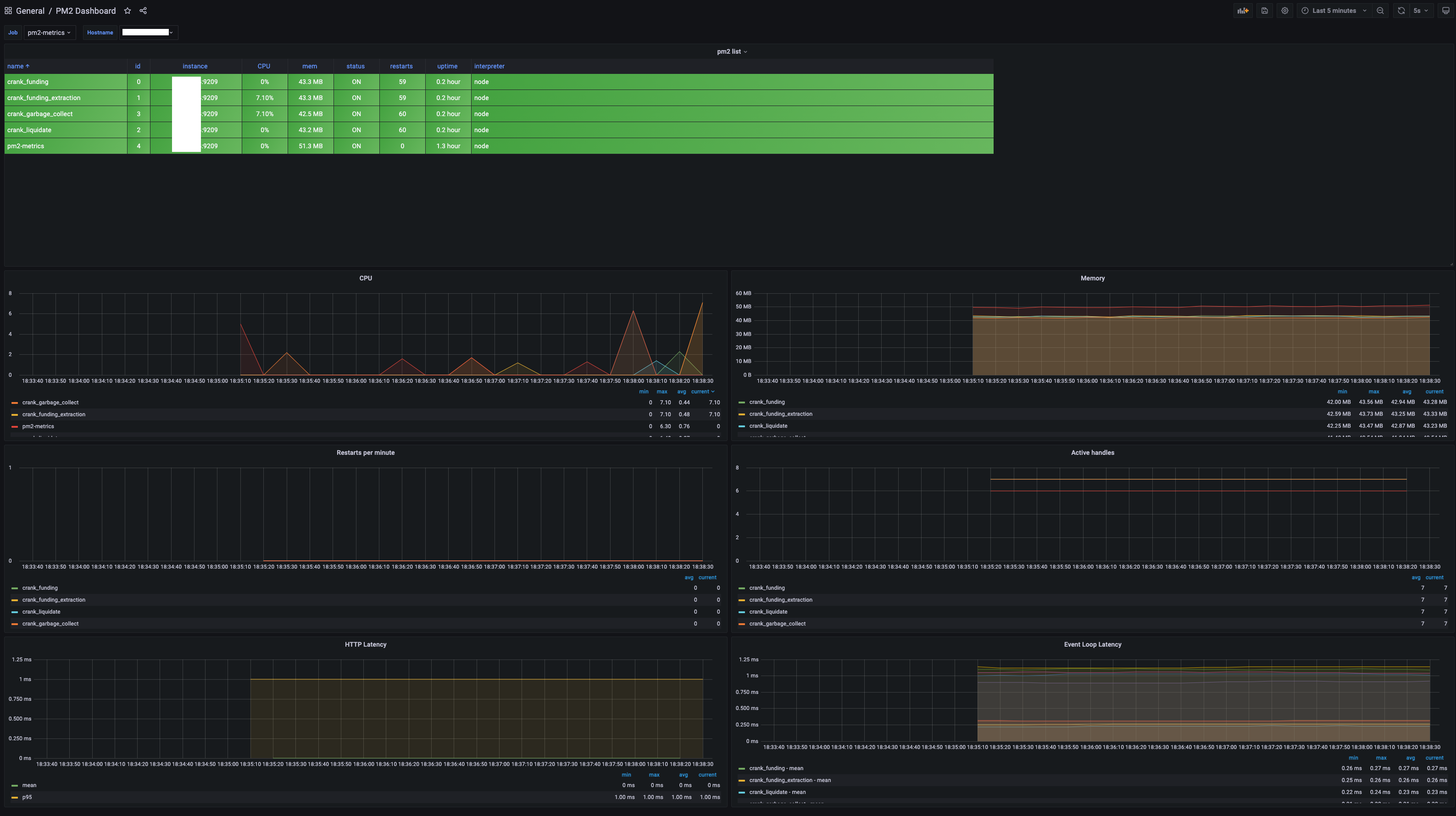The width and height of the screenshot is (1456, 816).
Task: Click the star/favorite dashboard icon
Action: pos(127,10)
